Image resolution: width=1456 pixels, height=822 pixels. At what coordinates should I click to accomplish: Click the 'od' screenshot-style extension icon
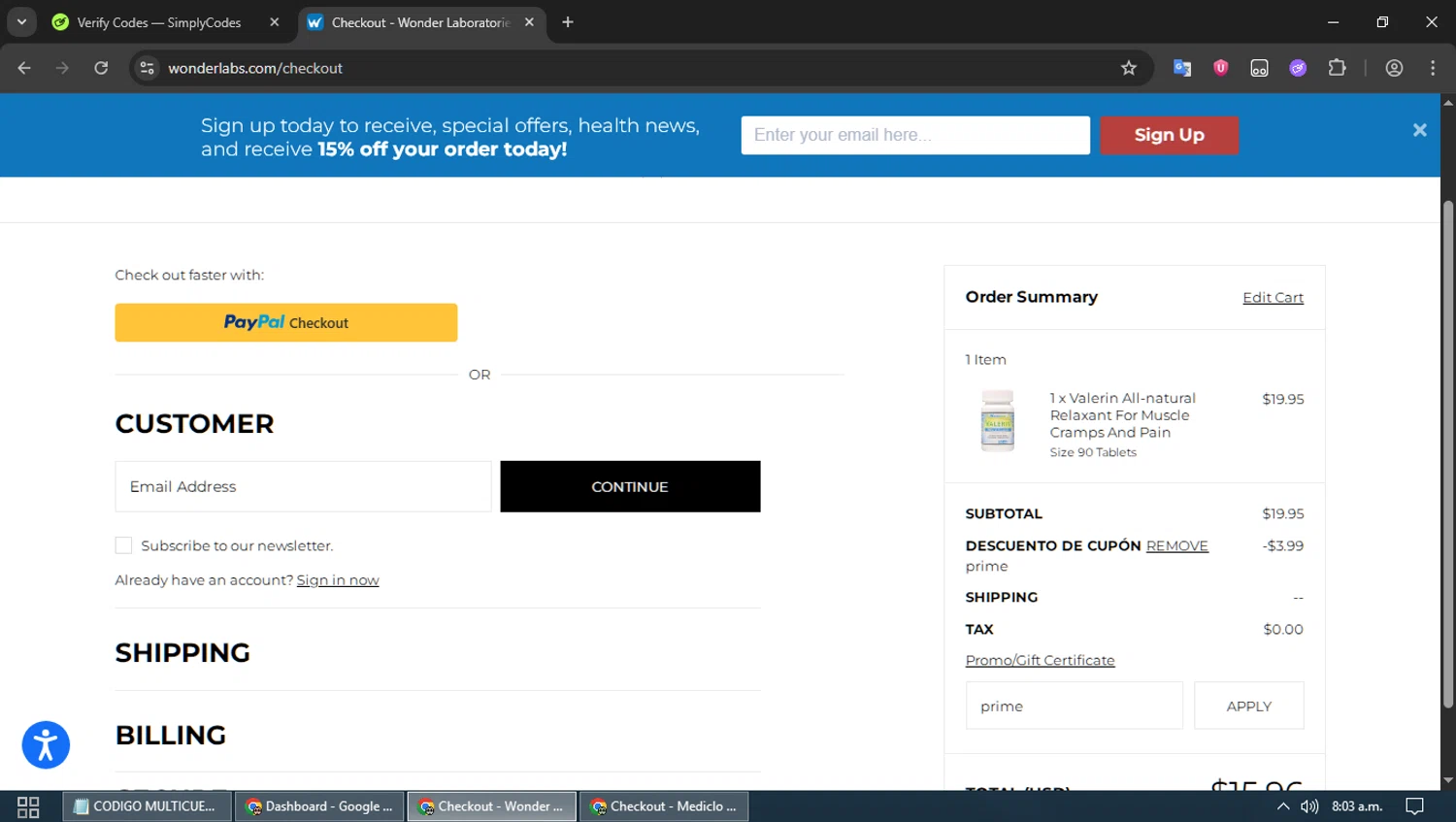(x=1259, y=68)
